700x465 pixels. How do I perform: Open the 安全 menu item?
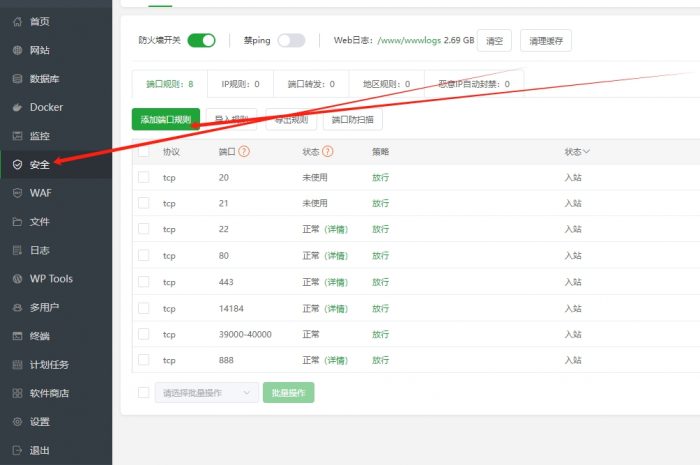click(56, 165)
